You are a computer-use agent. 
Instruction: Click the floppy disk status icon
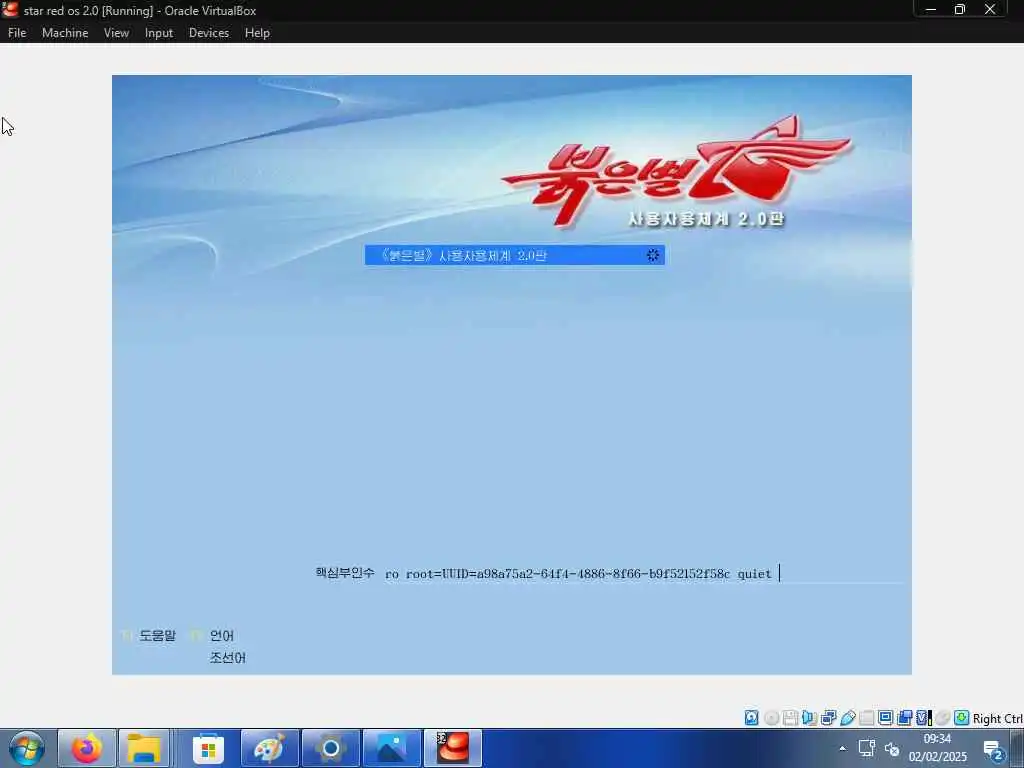click(790, 718)
